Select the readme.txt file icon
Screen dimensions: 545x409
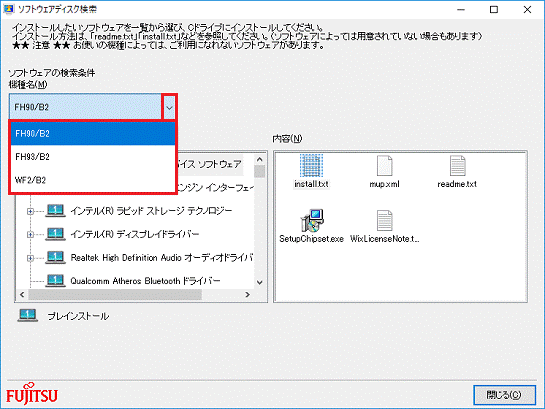pyautogui.click(x=457, y=166)
